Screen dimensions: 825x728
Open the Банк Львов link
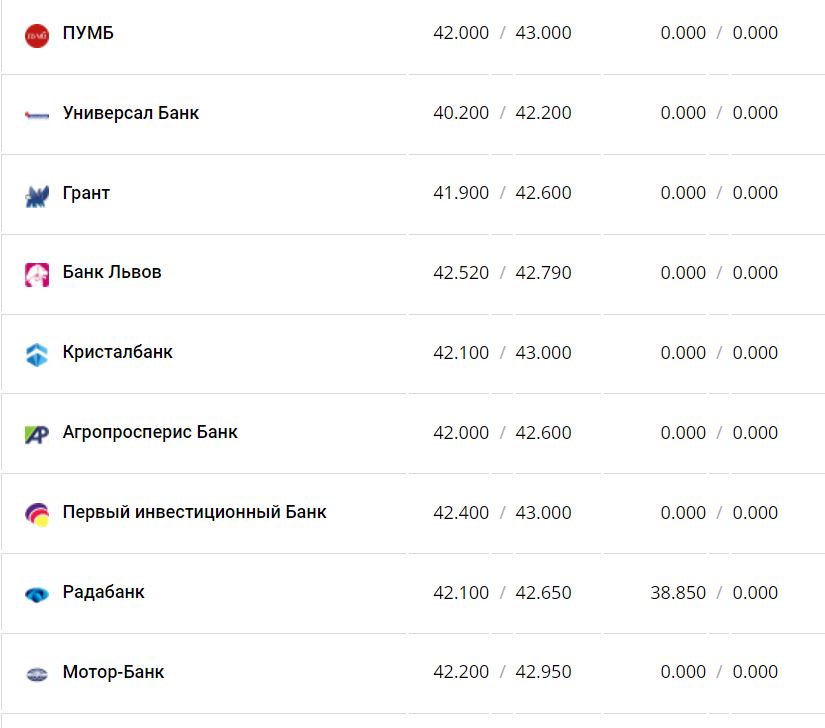click(112, 272)
